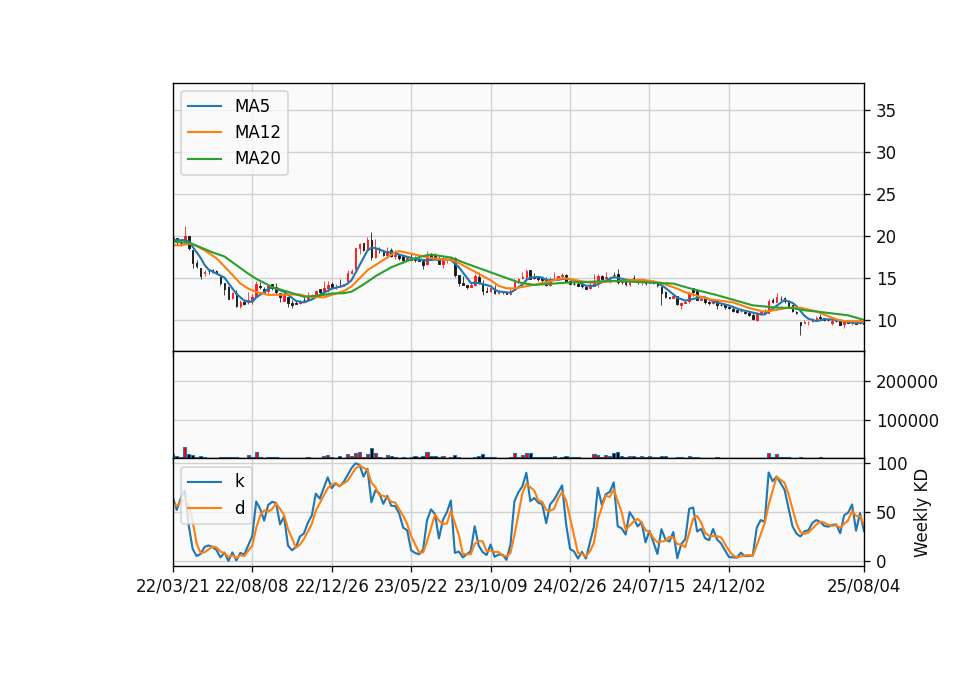The height and width of the screenshot is (690, 960).
Task: Click the MA12 legend label
Action: tap(257, 132)
